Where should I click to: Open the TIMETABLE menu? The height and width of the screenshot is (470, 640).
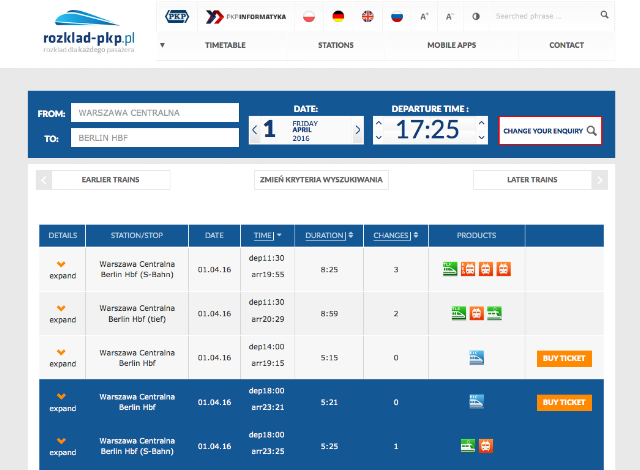(225, 45)
